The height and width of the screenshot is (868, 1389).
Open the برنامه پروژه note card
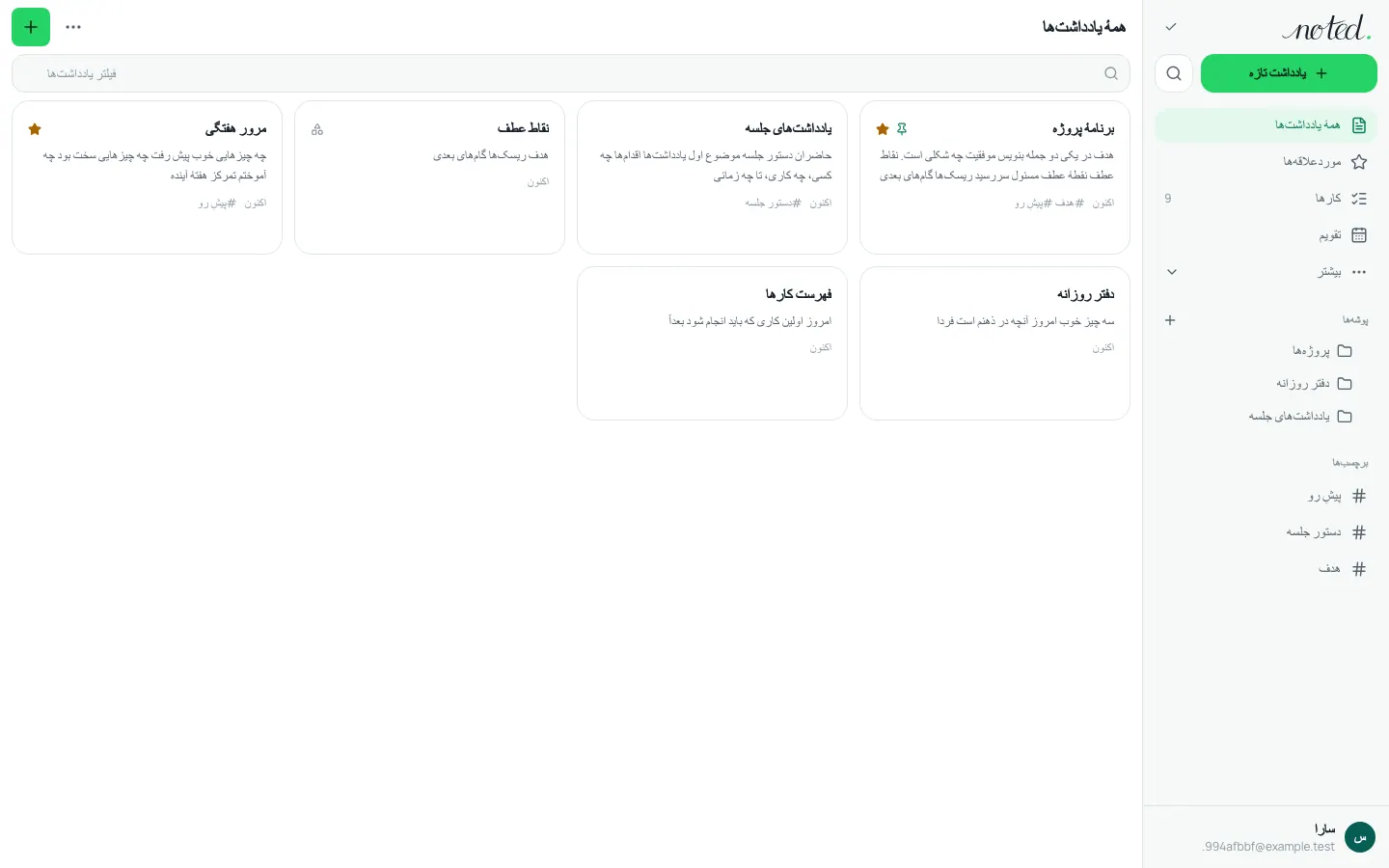994,177
